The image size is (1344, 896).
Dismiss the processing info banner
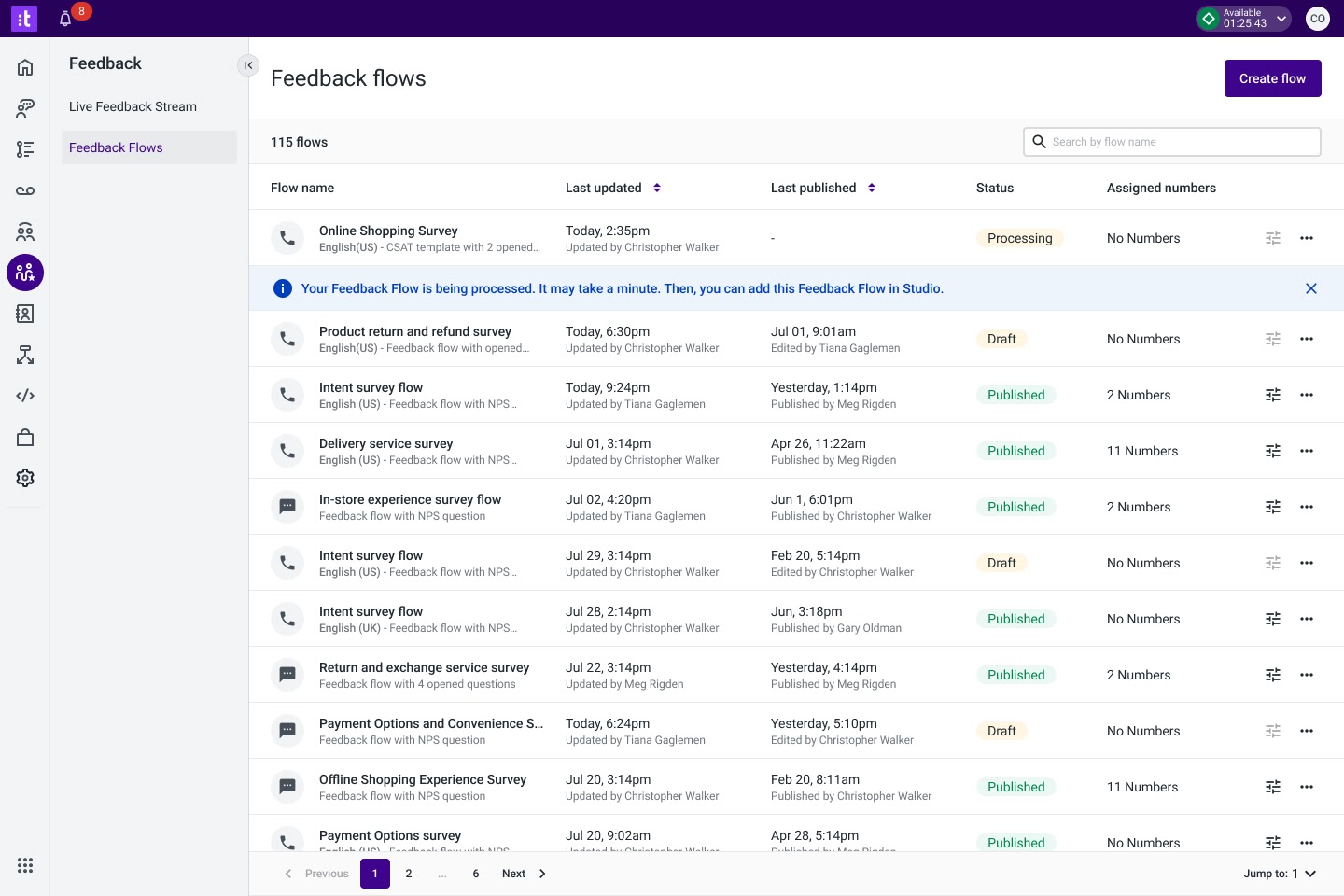(x=1311, y=288)
